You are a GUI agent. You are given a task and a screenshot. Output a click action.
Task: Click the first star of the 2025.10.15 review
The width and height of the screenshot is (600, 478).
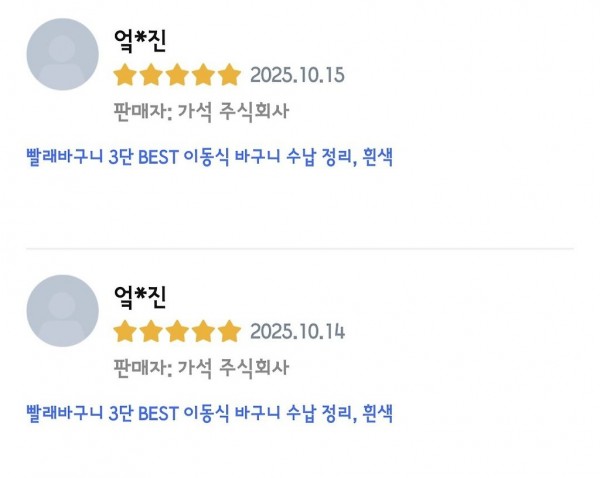[x=125, y=75]
